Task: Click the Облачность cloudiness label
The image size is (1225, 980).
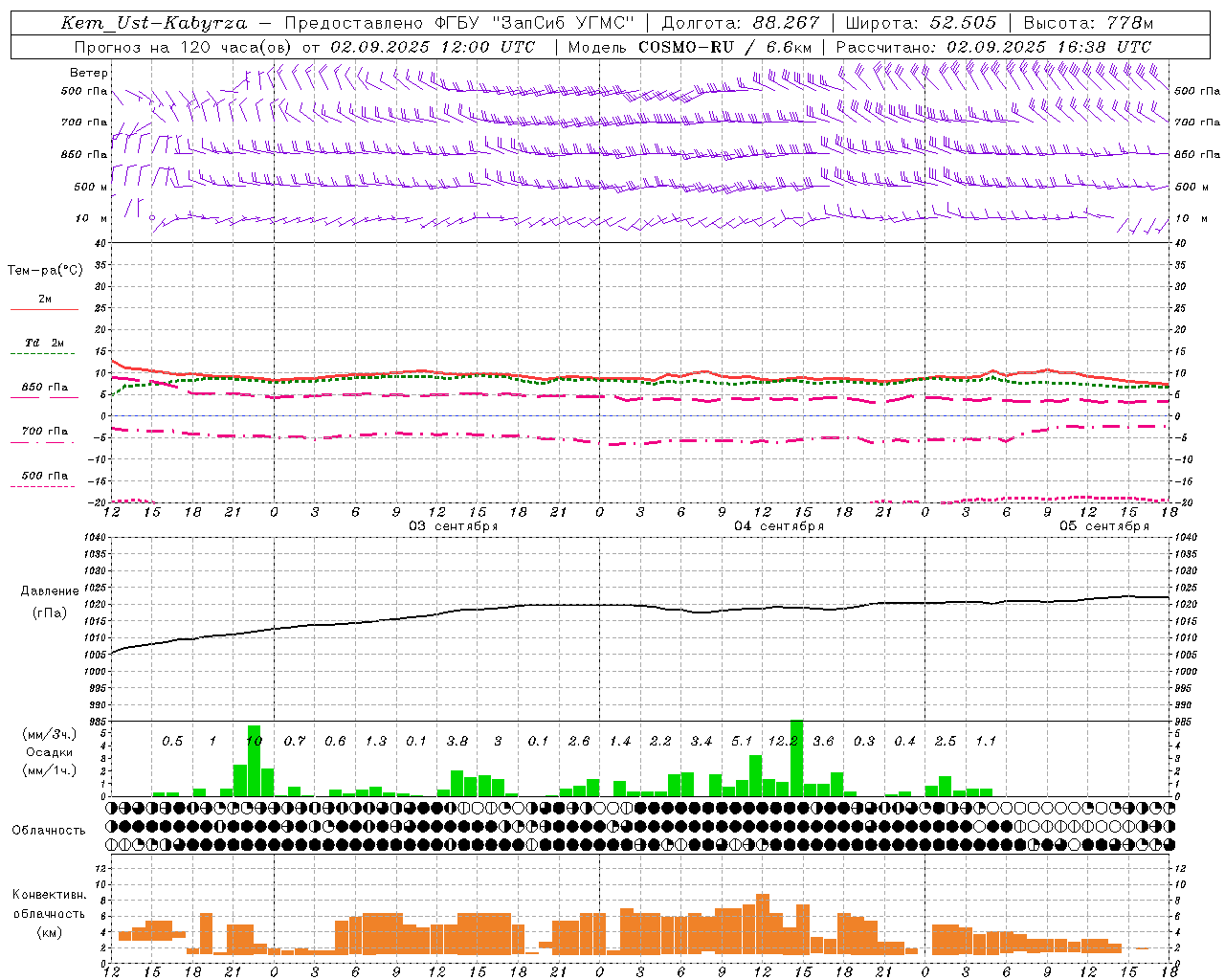Action: pos(49,830)
